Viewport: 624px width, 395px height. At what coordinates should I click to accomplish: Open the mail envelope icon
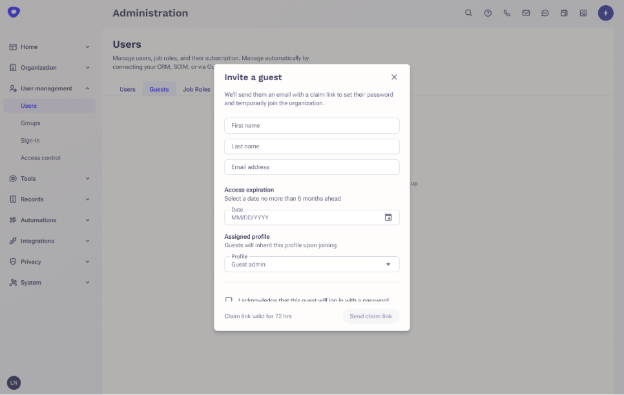526,13
